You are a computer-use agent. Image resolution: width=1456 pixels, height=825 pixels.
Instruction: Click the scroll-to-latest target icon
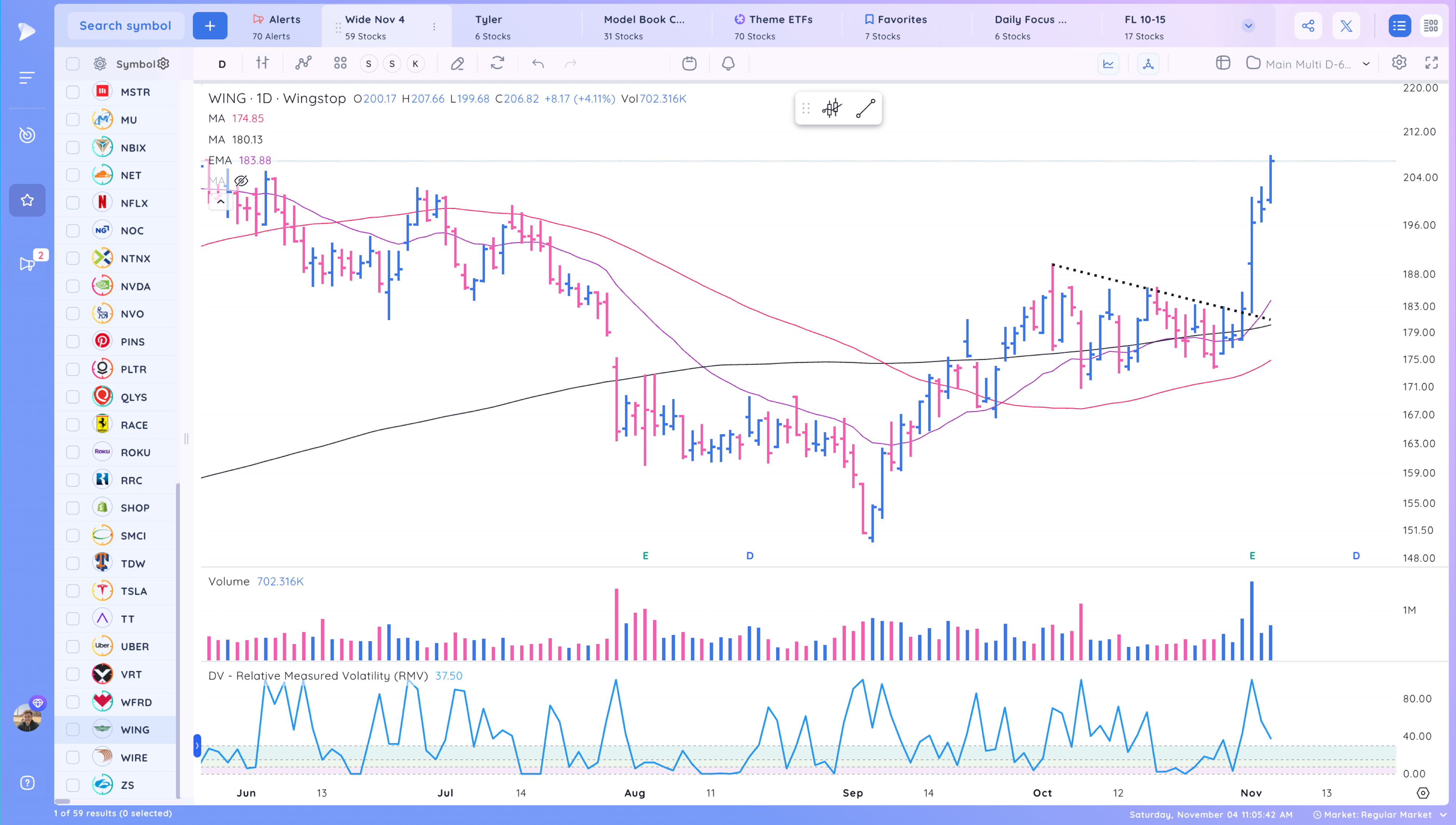1423,793
